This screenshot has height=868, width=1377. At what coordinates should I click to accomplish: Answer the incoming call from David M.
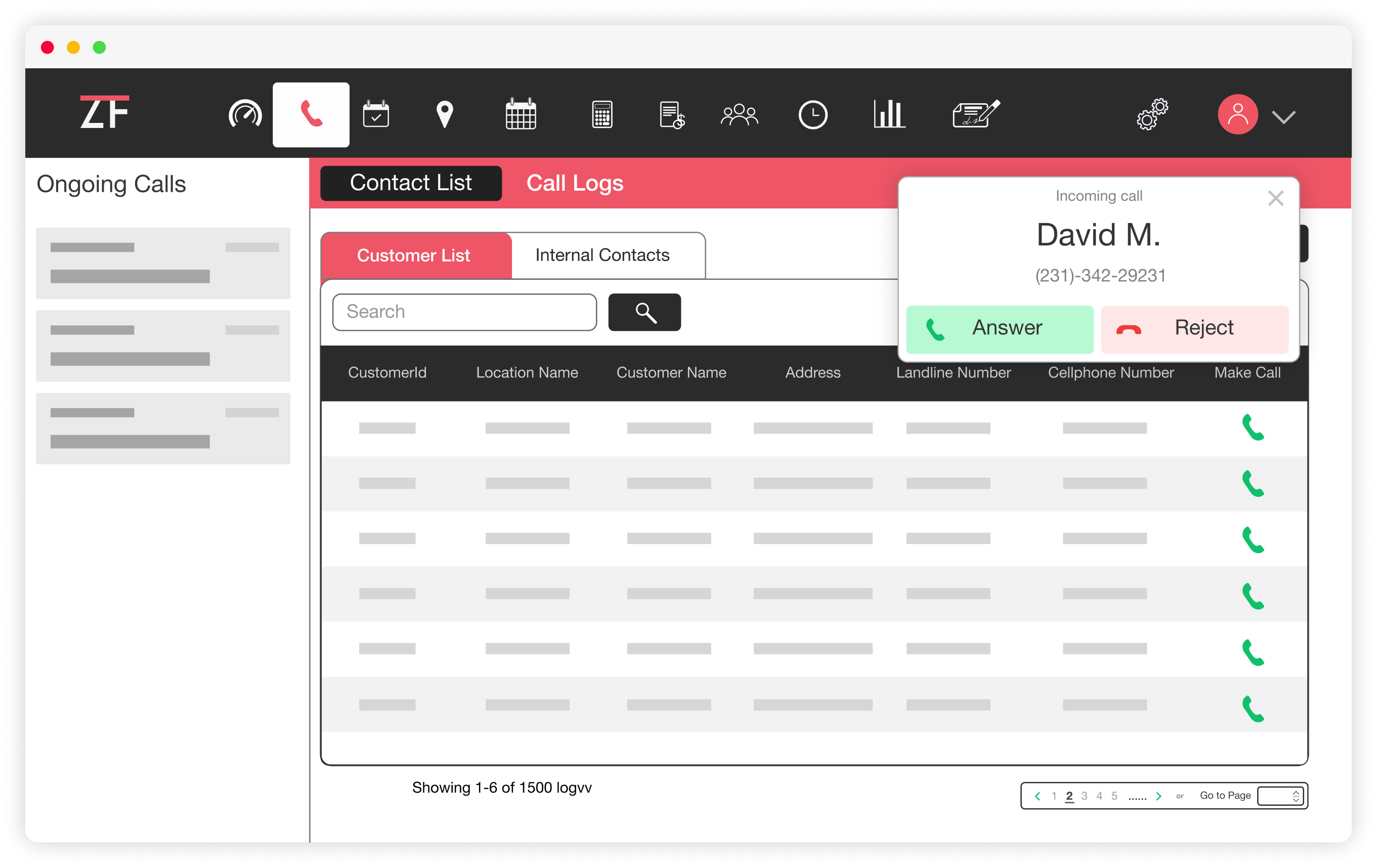pos(1000,328)
